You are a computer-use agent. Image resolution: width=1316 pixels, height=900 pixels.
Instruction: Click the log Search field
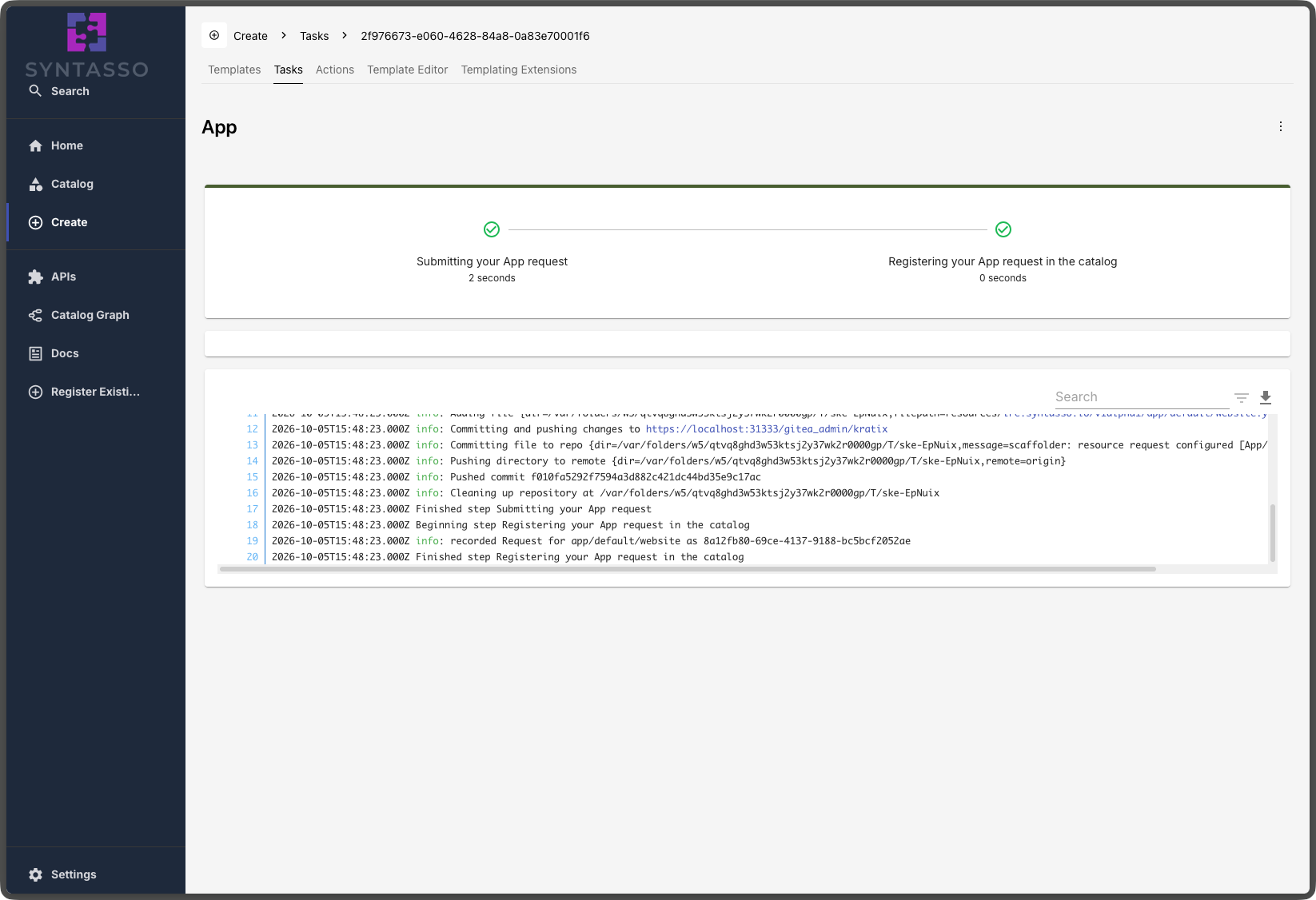(x=1142, y=397)
